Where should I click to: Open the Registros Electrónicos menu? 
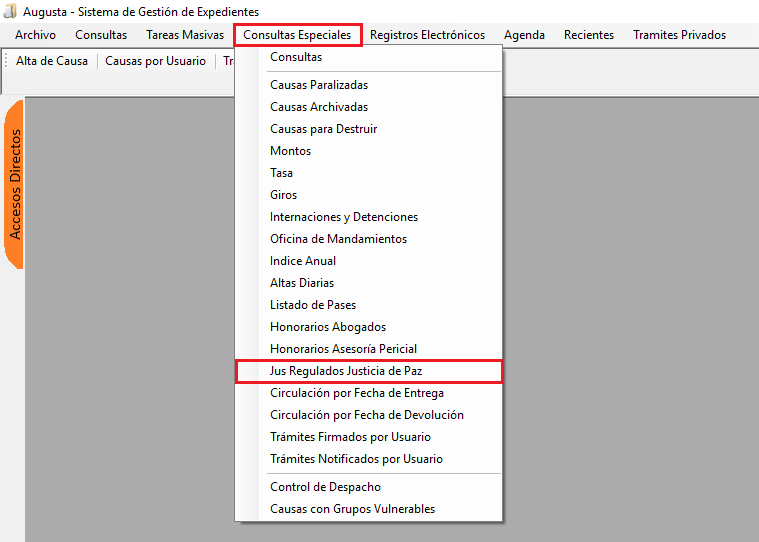(x=427, y=35)
